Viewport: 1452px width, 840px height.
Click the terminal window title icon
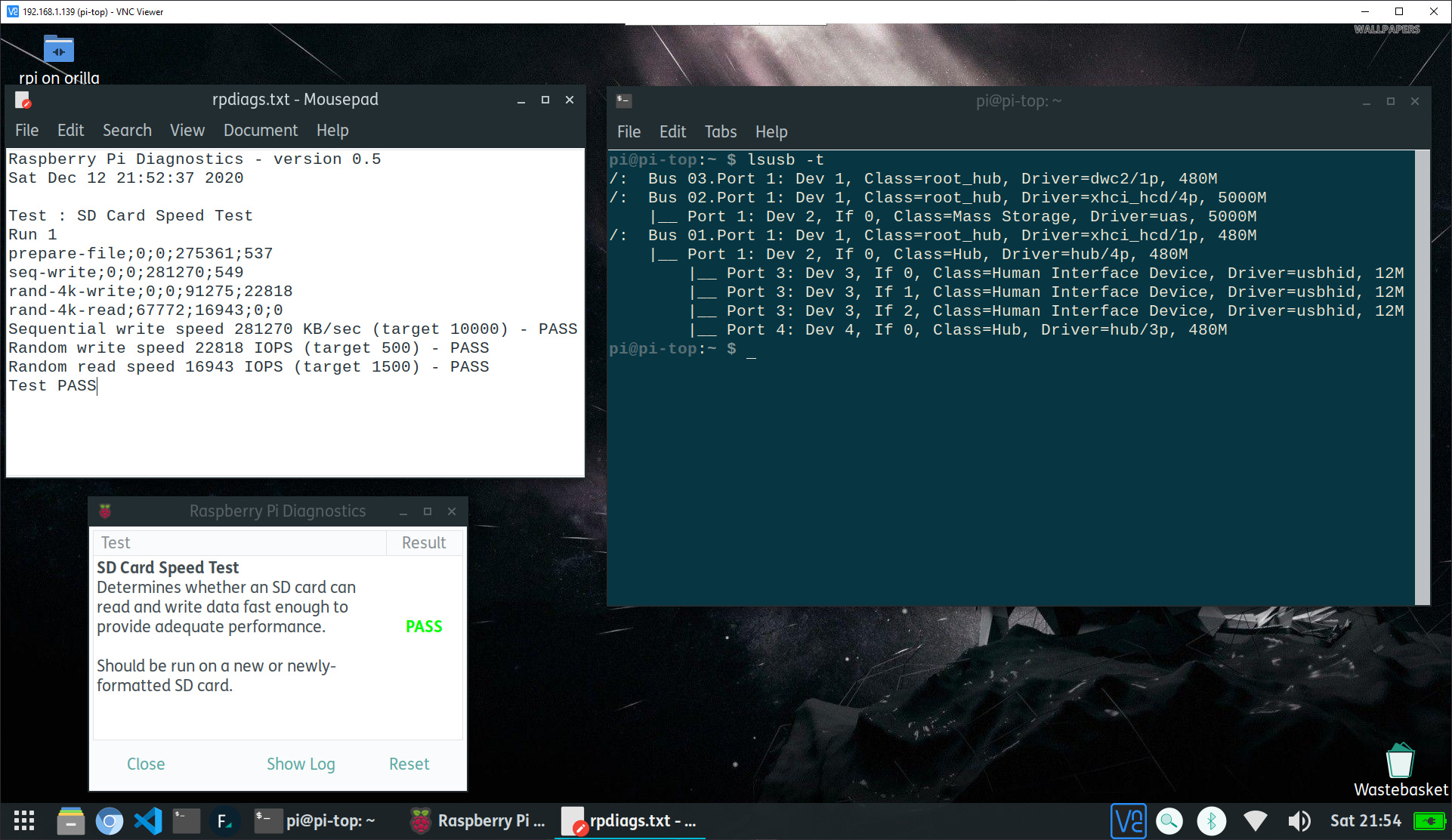click(624, 101)
